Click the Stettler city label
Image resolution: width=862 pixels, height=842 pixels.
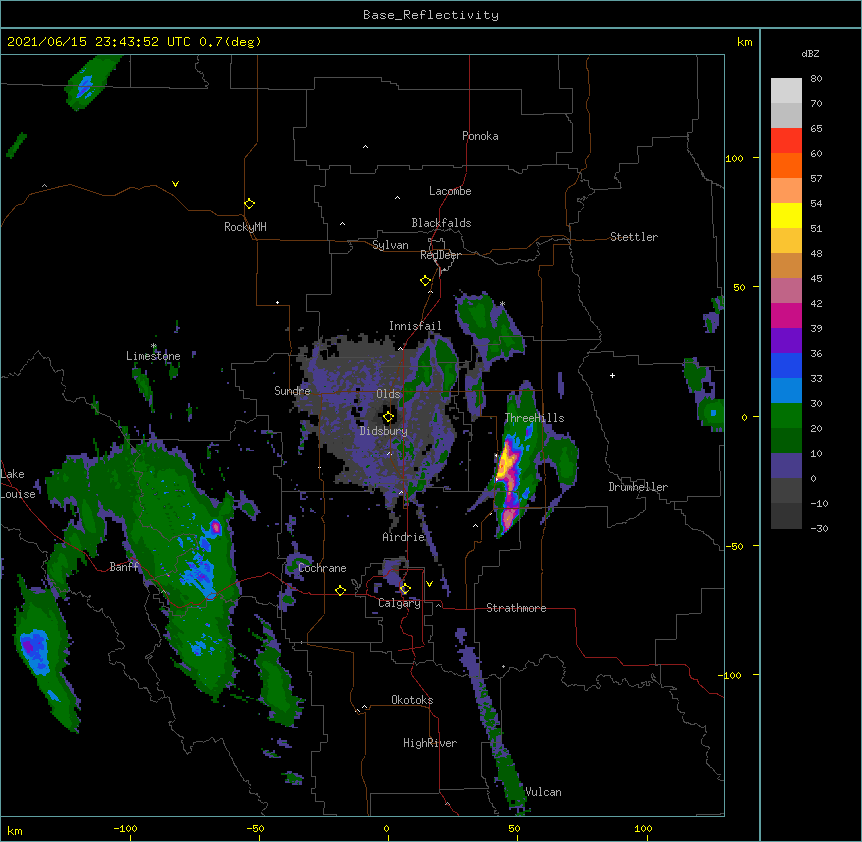pyautogui.click(x=634, y=237)
